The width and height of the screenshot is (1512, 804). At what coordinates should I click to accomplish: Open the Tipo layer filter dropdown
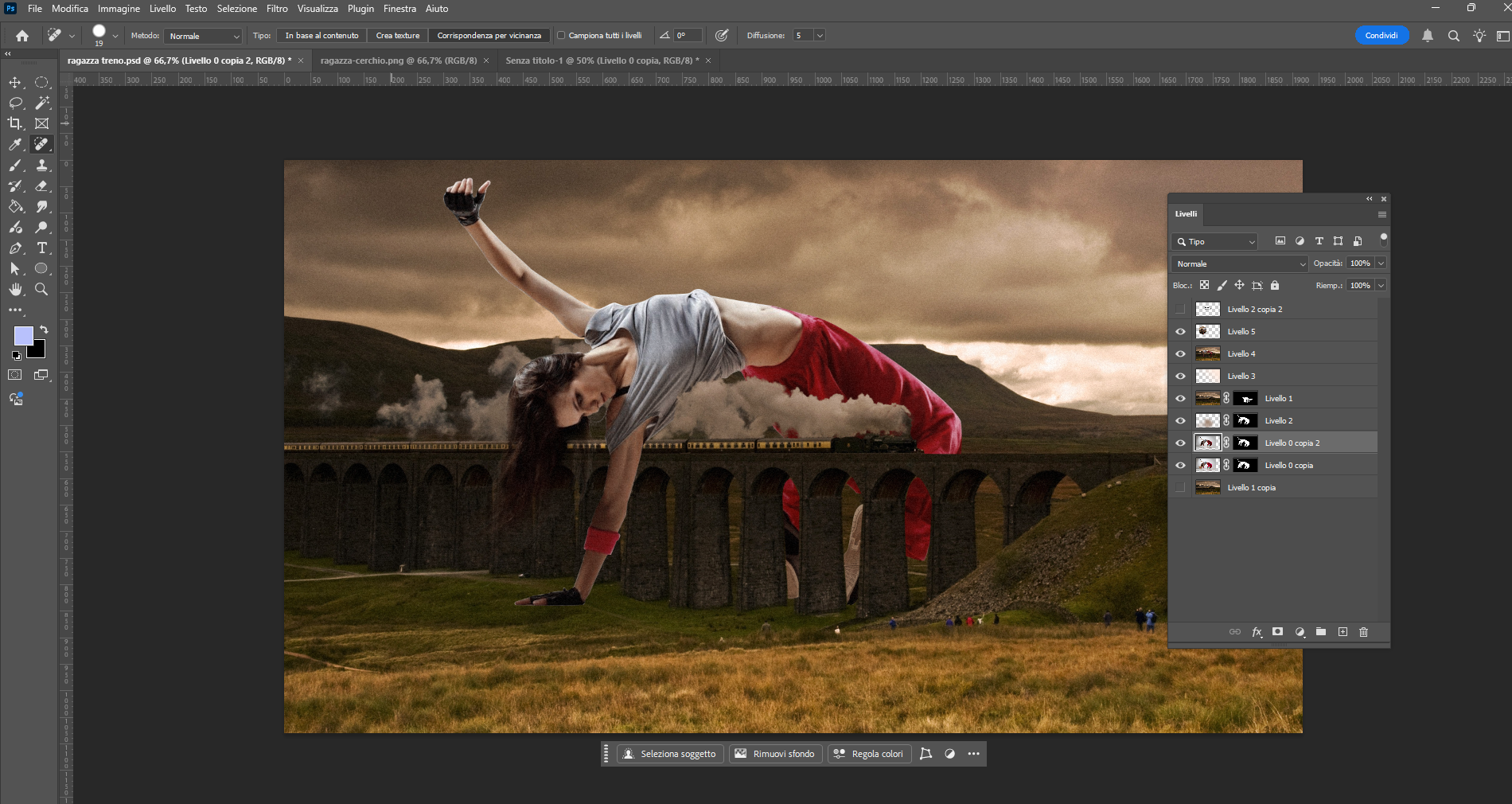coord(1214,241)
